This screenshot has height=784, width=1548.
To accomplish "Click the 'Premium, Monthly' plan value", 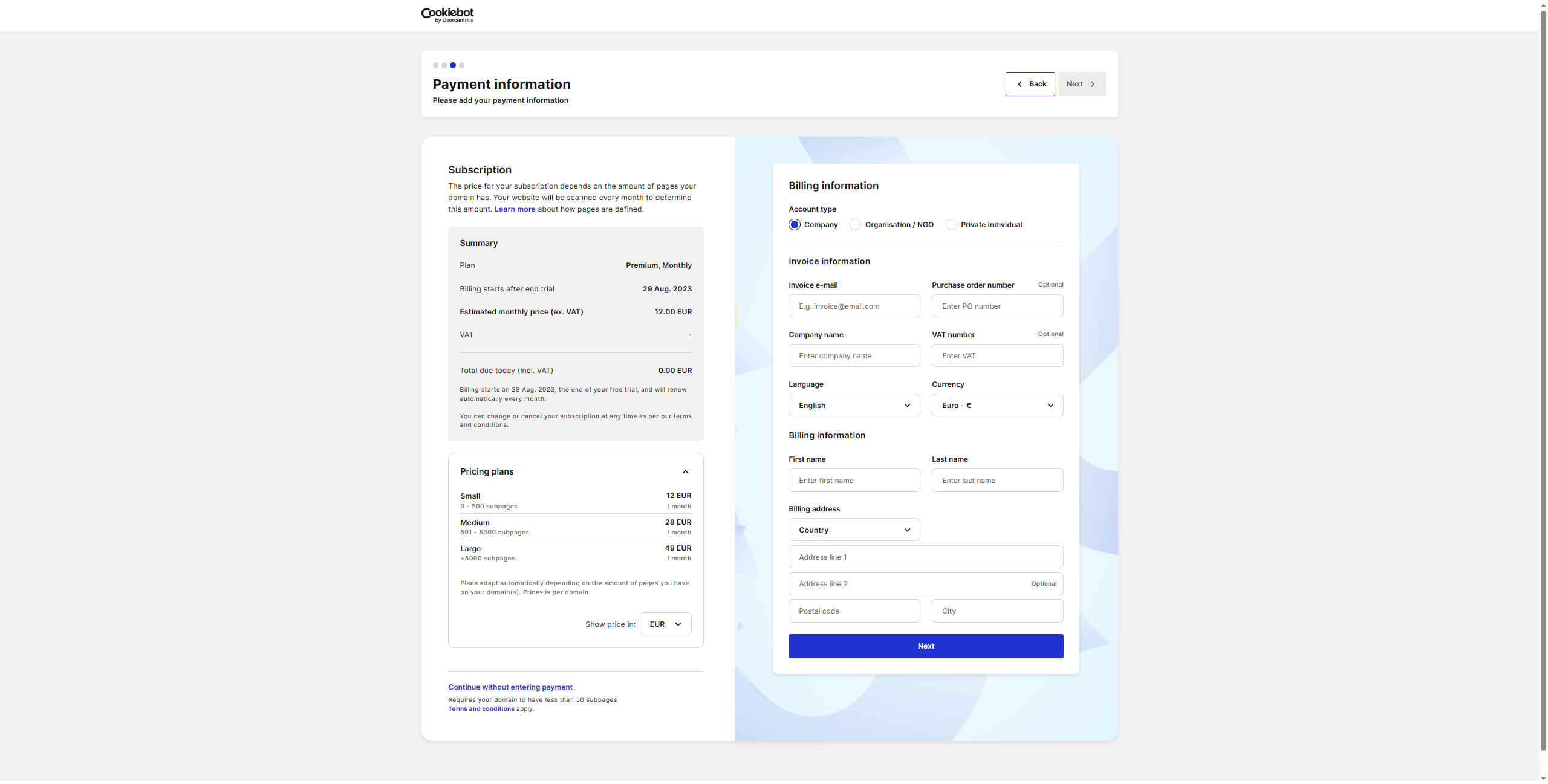I will click(658, 265).
